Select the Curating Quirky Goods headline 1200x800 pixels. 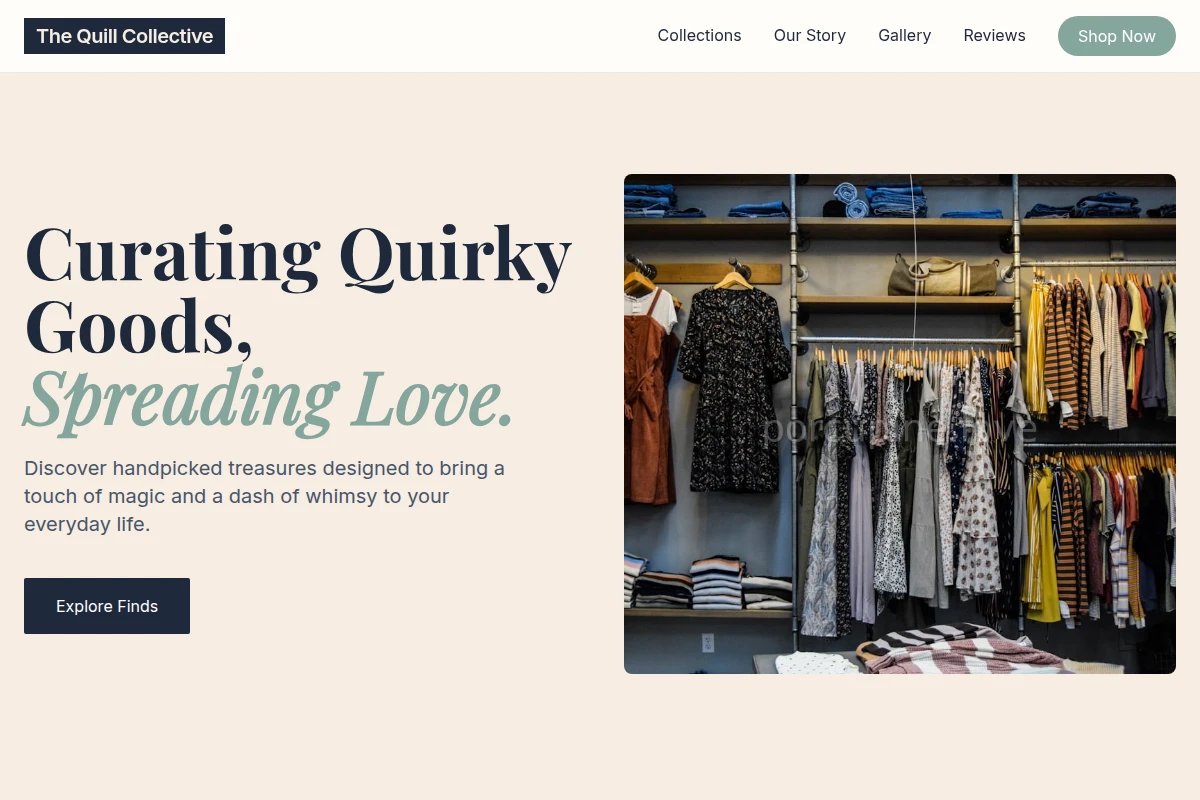coord(298,290)
